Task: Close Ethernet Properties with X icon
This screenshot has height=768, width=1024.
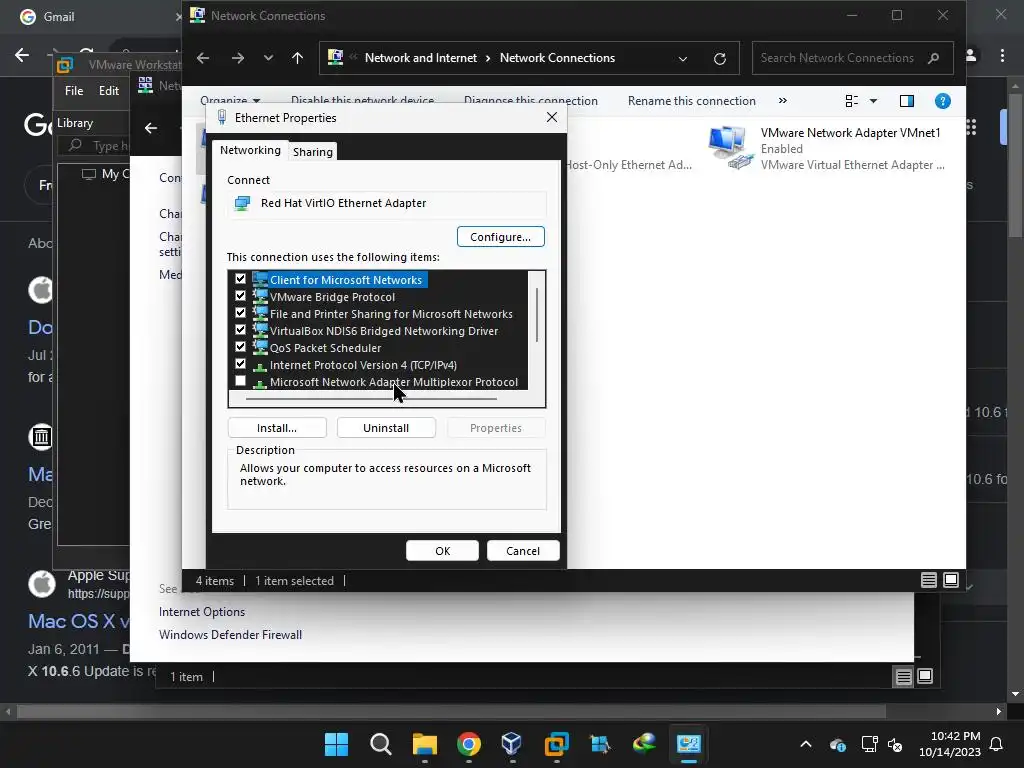Action: 552,117
